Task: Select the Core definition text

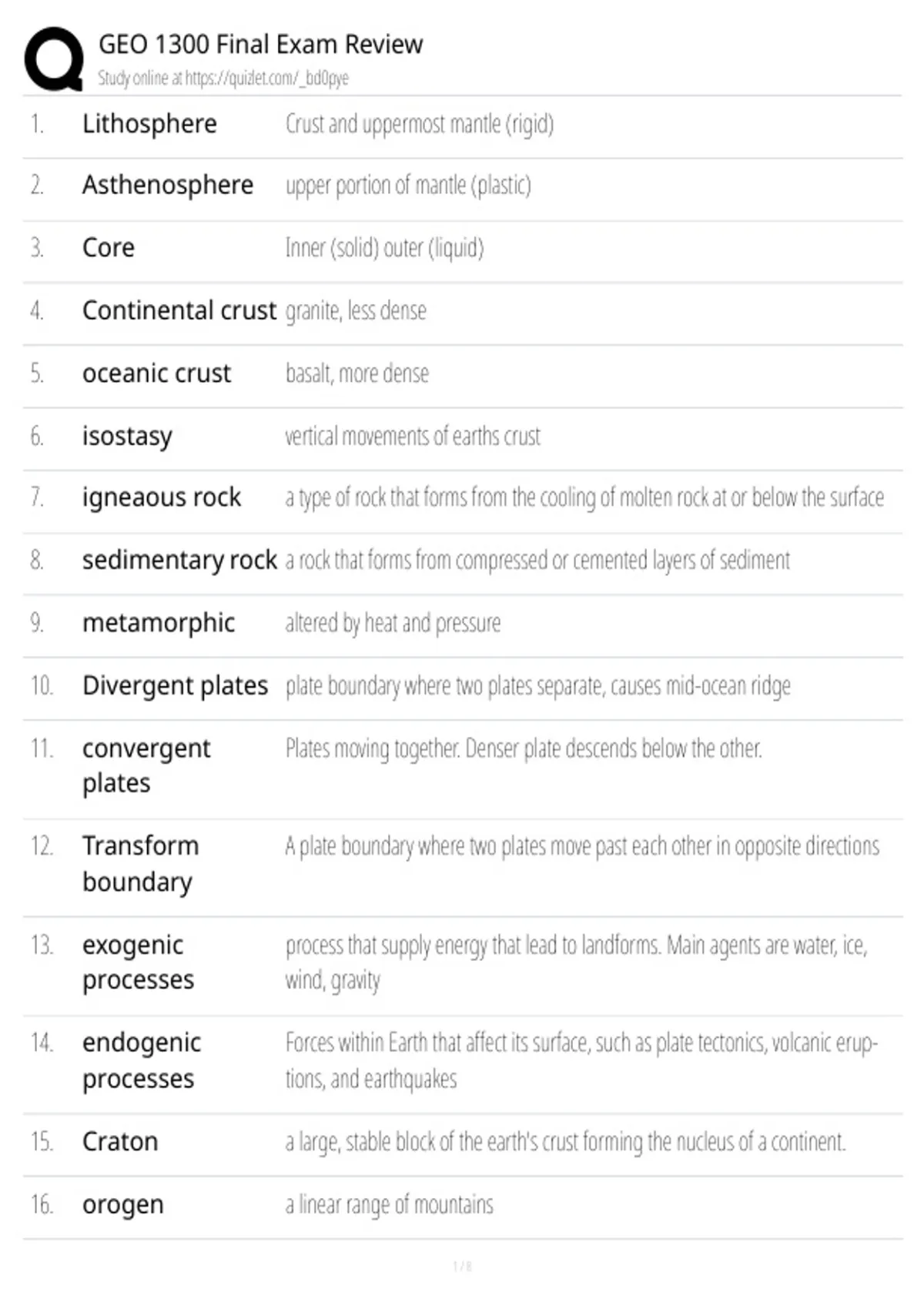Action: click(384, 248)
